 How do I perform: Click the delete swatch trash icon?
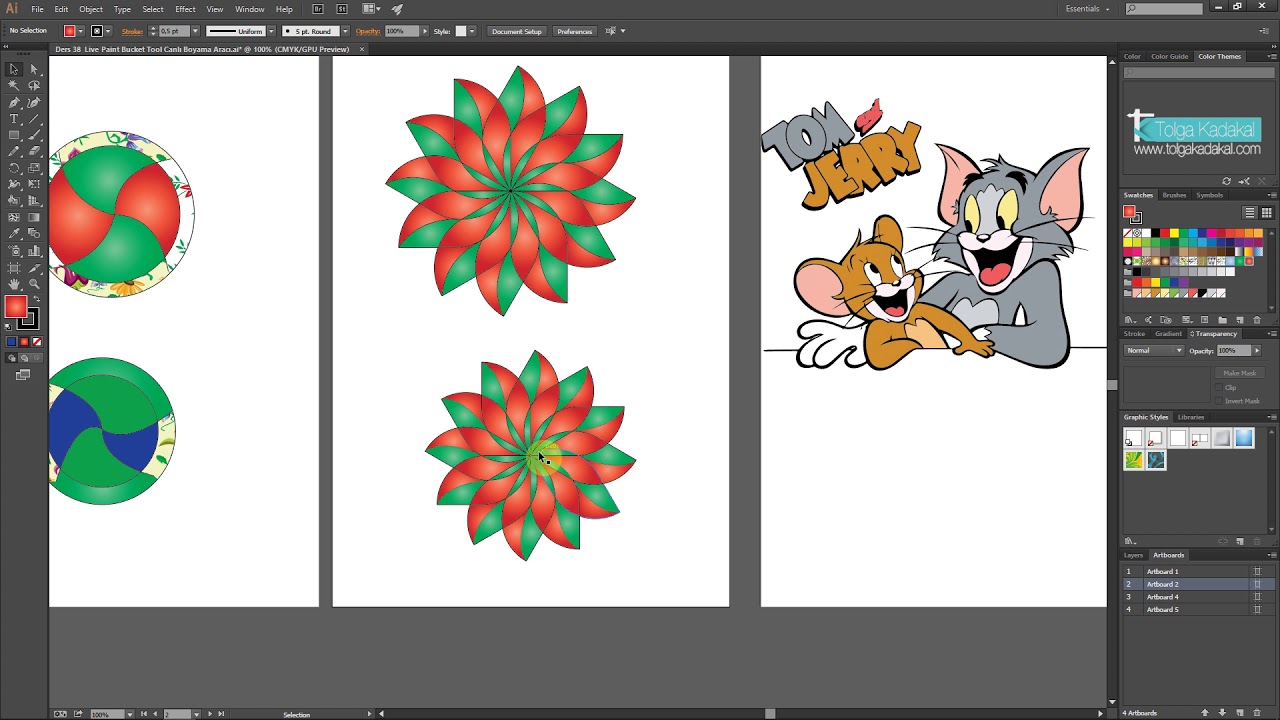(1257, 320)
